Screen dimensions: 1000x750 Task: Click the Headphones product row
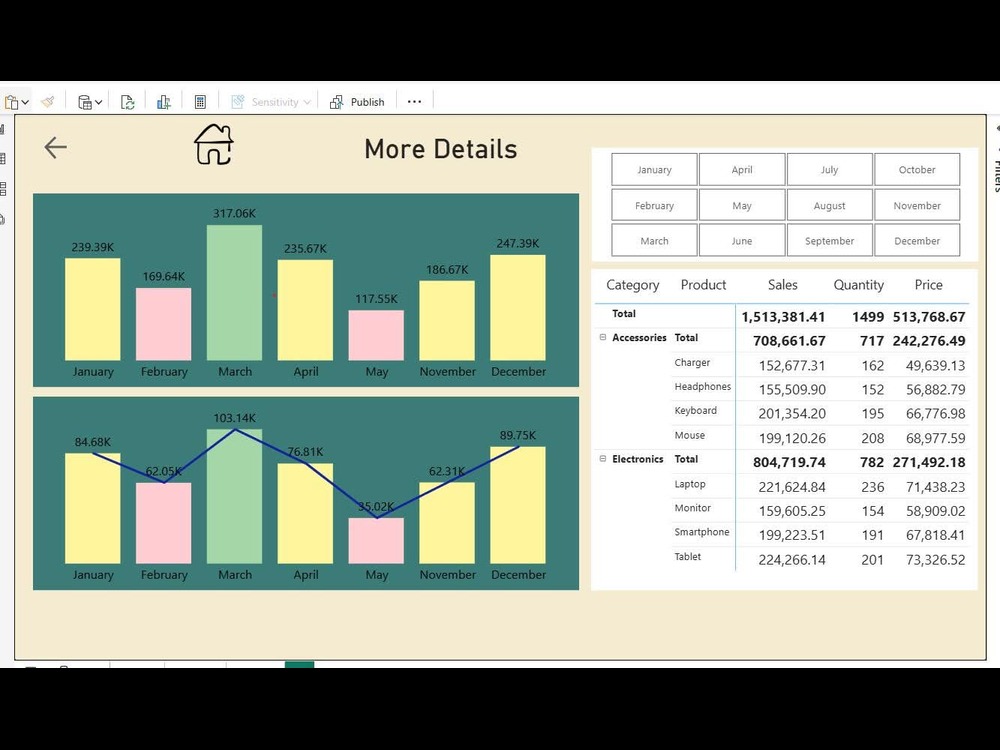pyautogui.click(x=820, y=389)
